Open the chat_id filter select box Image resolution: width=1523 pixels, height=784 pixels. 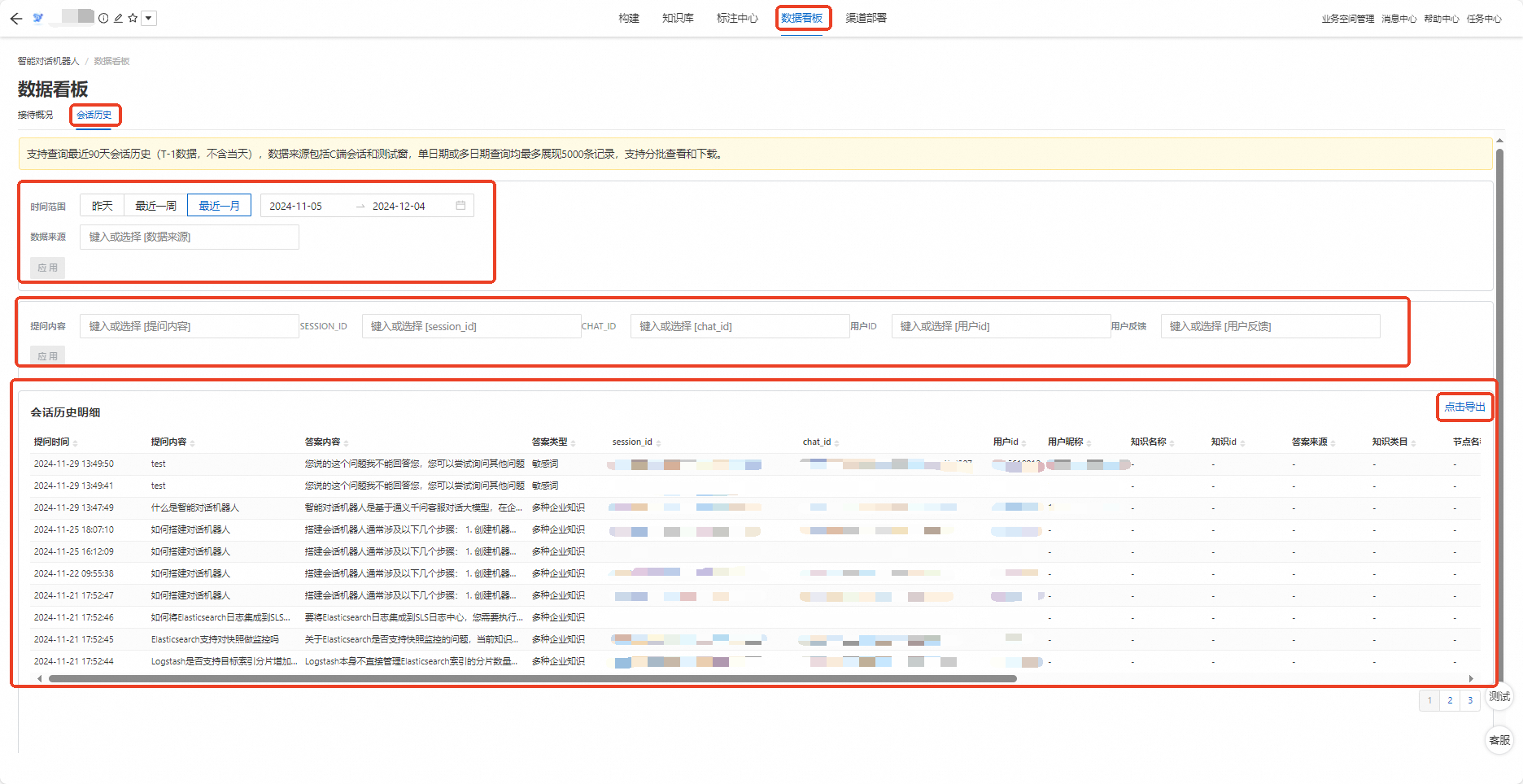740,326
